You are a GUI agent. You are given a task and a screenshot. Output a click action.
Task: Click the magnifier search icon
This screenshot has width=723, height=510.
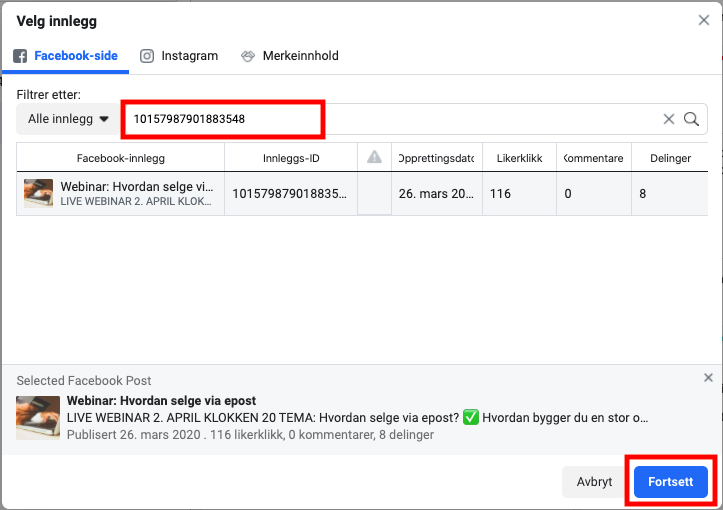pos(691,119)
